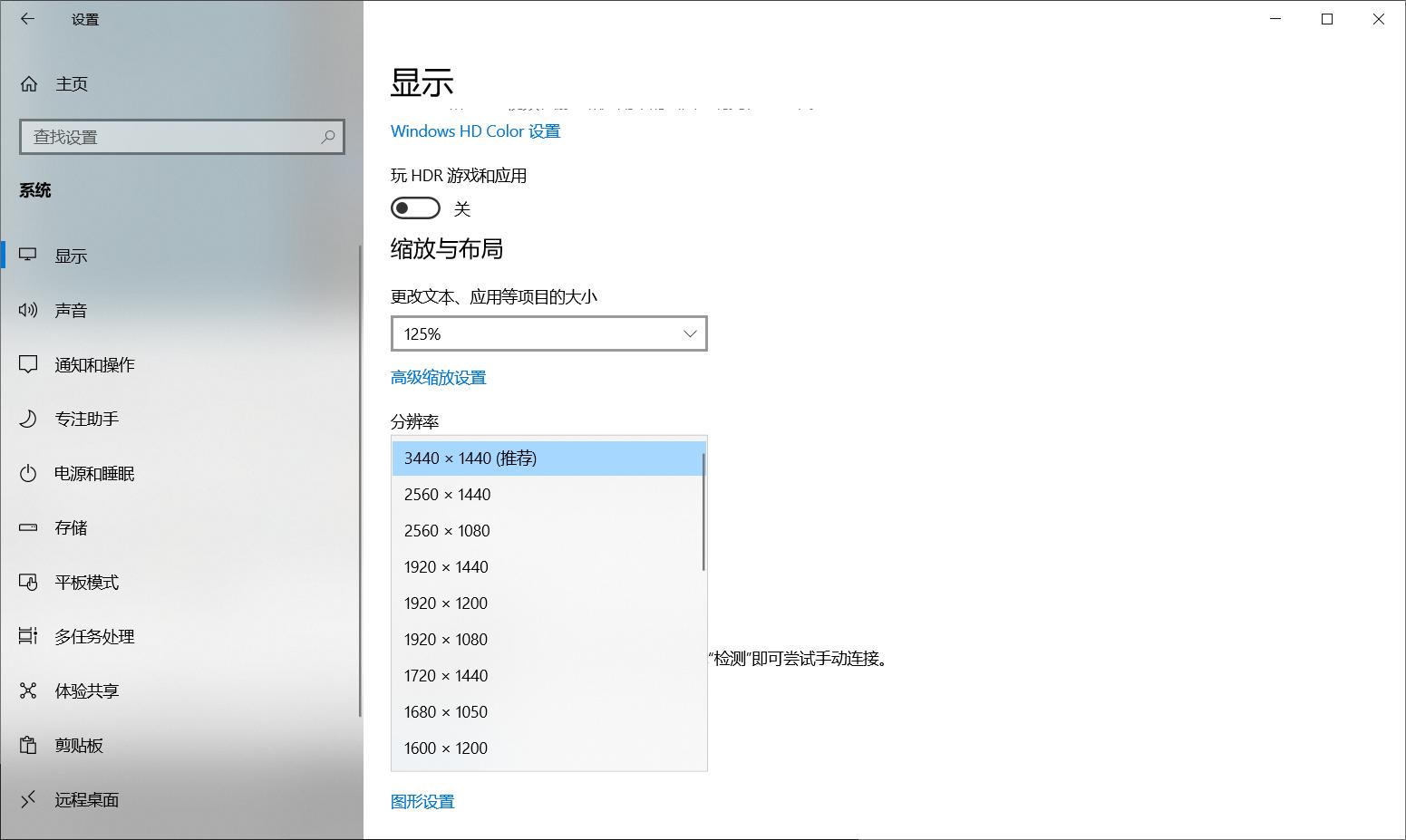Open 远程桌面 settings
Image resolution: width=1406 pixels, height=840 pixels.
[x=86, y=799]
